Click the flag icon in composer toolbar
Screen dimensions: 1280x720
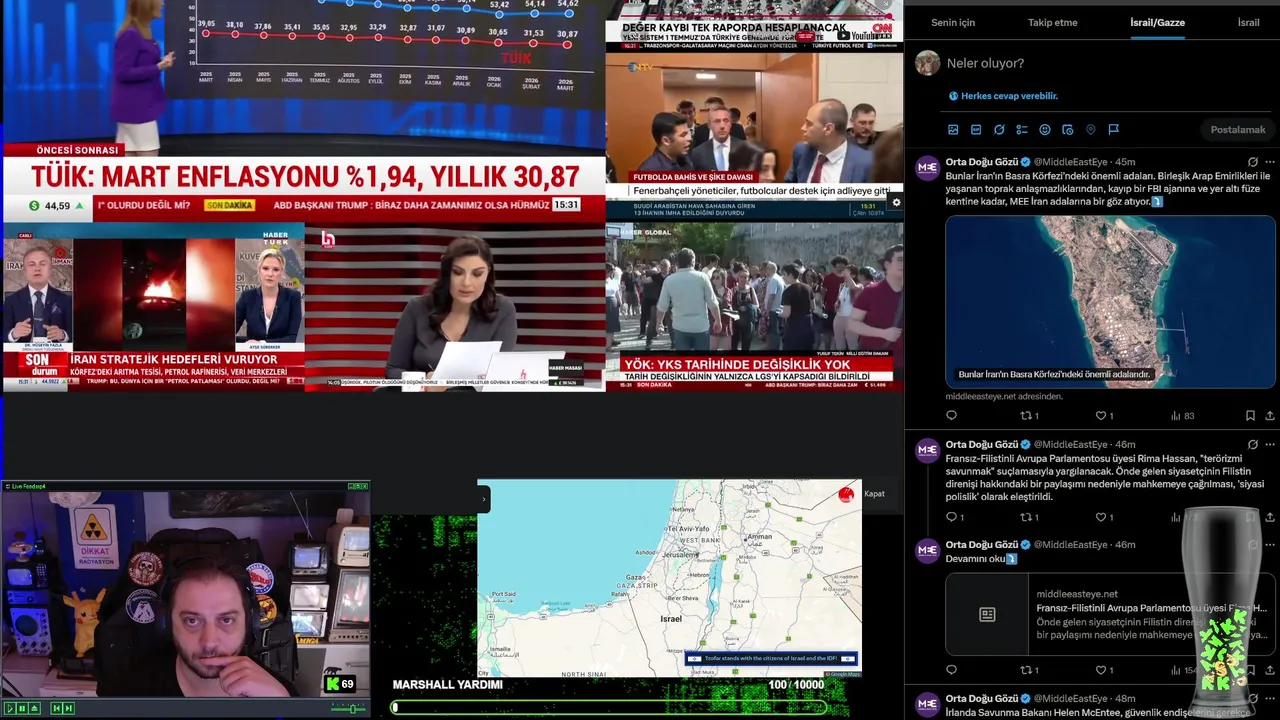pos(1114,130)
